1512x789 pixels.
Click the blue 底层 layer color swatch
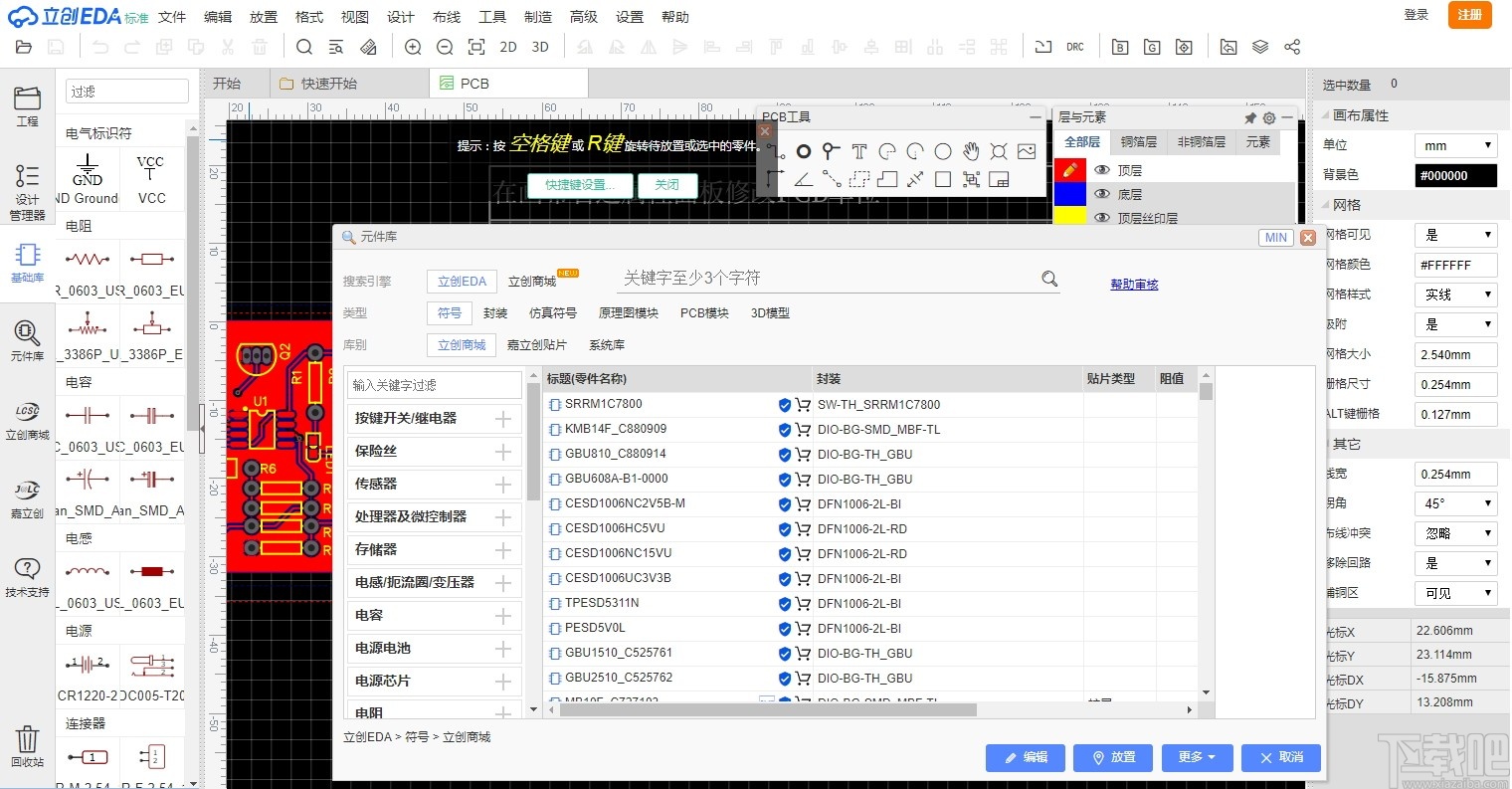(x=1070, y=194)
